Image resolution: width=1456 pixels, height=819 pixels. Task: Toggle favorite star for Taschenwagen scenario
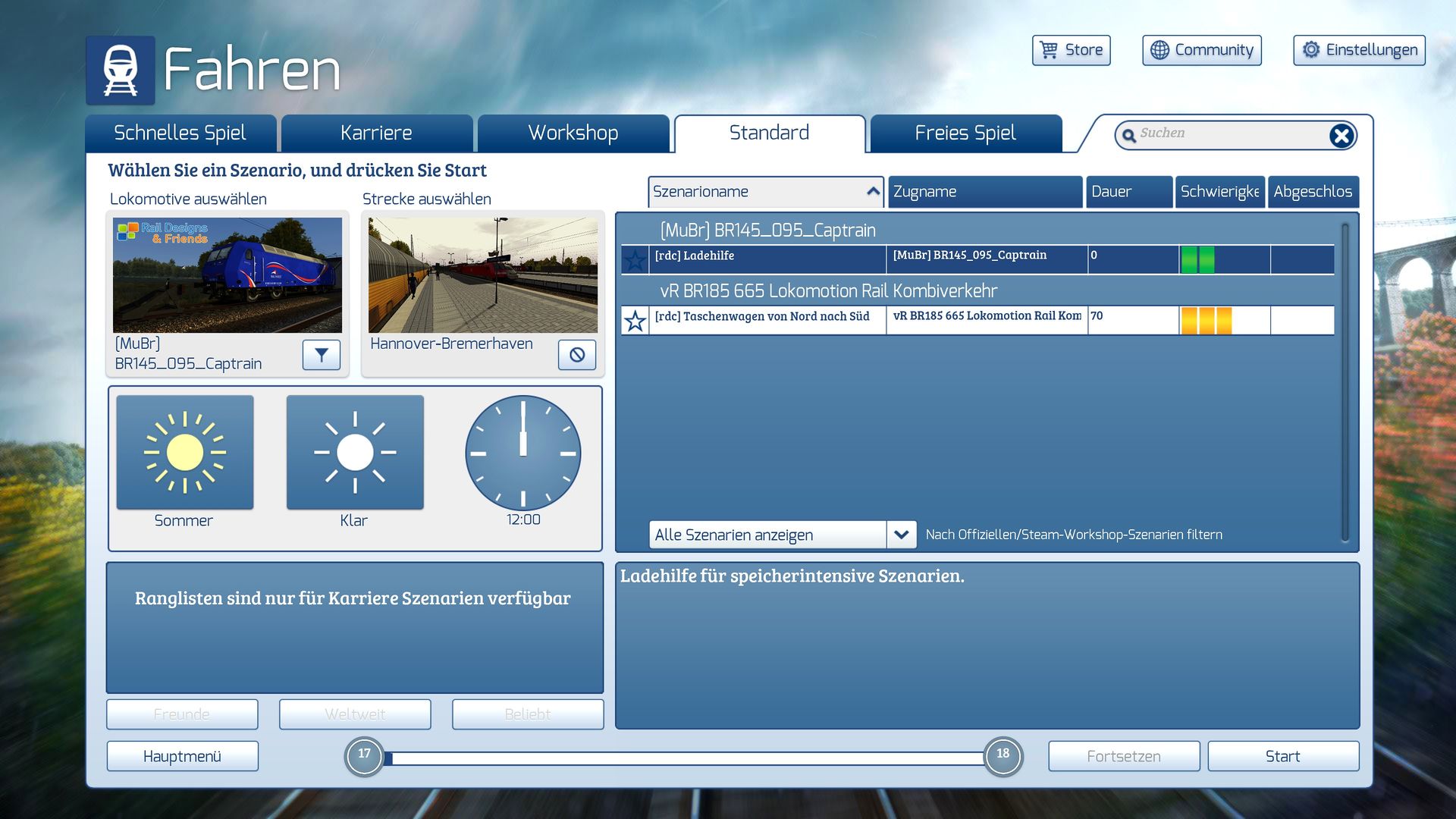(635, 321)
